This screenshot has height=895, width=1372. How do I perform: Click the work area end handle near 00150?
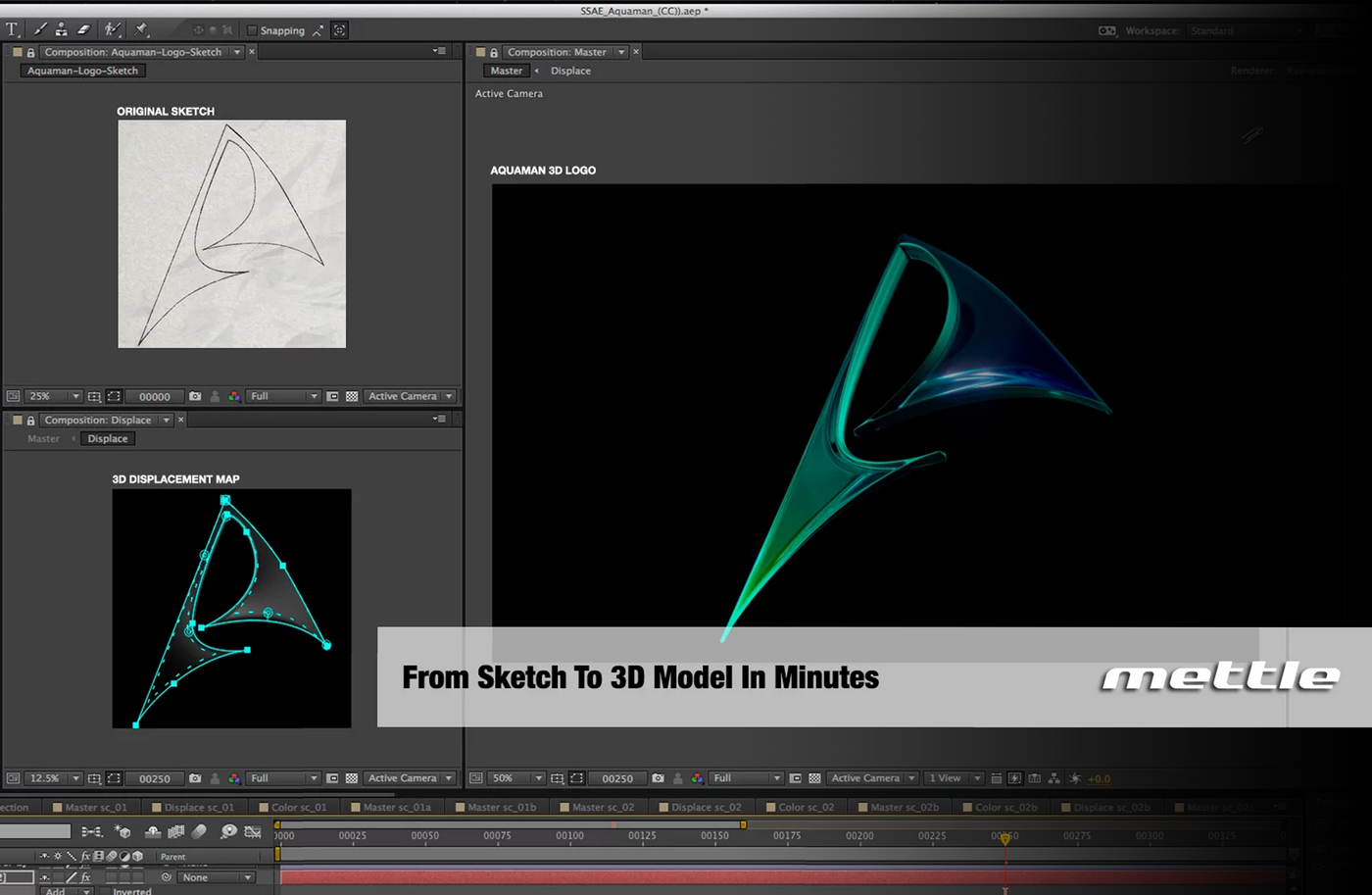(743, 825)
